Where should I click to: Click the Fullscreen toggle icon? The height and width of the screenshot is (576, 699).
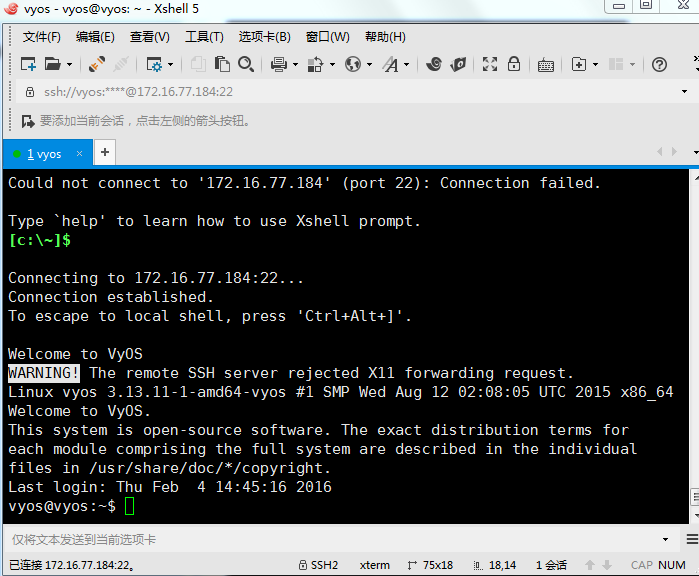pos(490,64)
